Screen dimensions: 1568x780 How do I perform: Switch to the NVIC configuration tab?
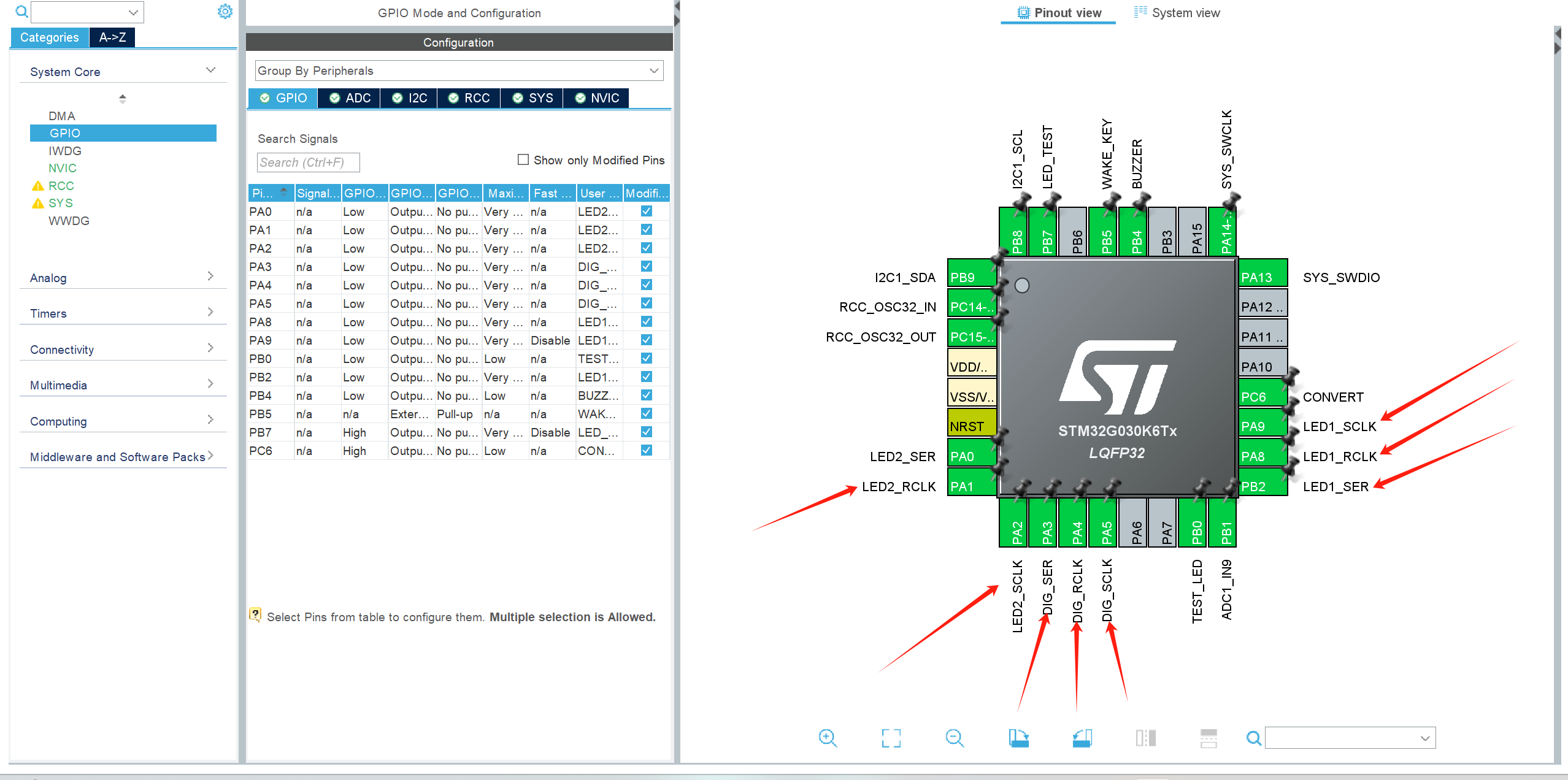point(596,98)
